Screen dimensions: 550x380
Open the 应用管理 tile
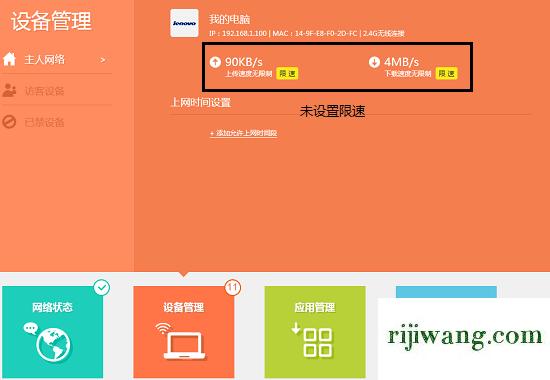(315, 332)
